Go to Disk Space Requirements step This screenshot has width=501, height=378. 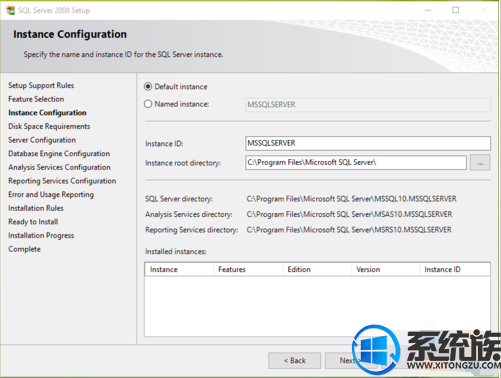(49, 126)
